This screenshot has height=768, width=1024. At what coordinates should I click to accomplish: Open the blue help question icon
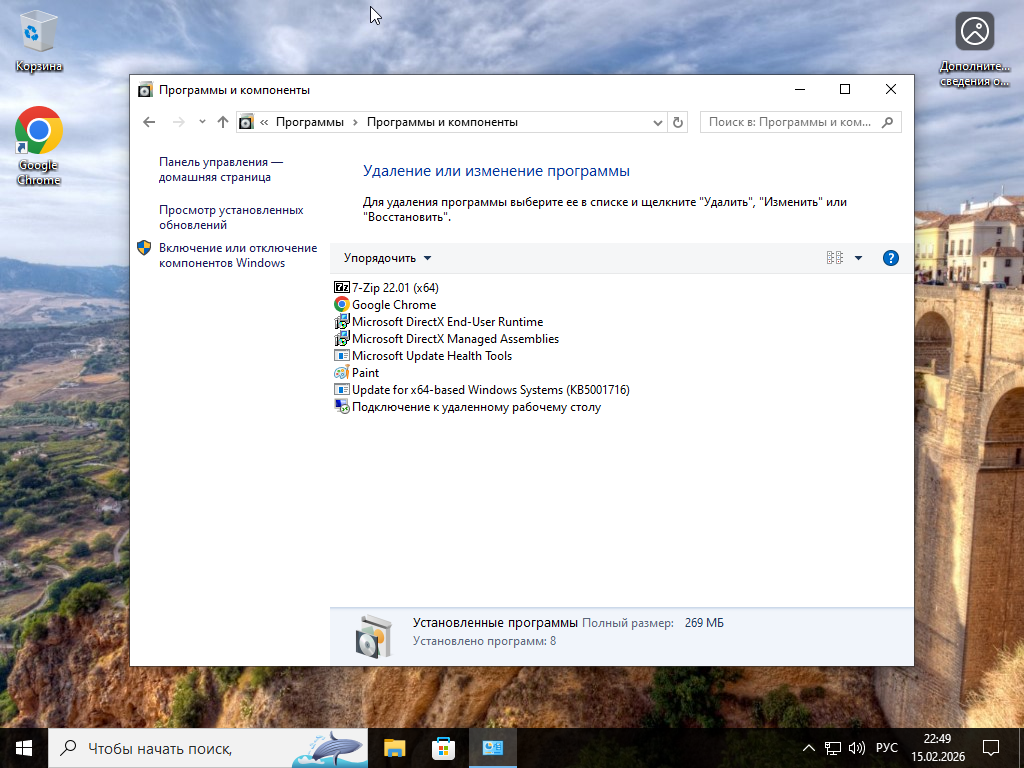tap(890, 258)
